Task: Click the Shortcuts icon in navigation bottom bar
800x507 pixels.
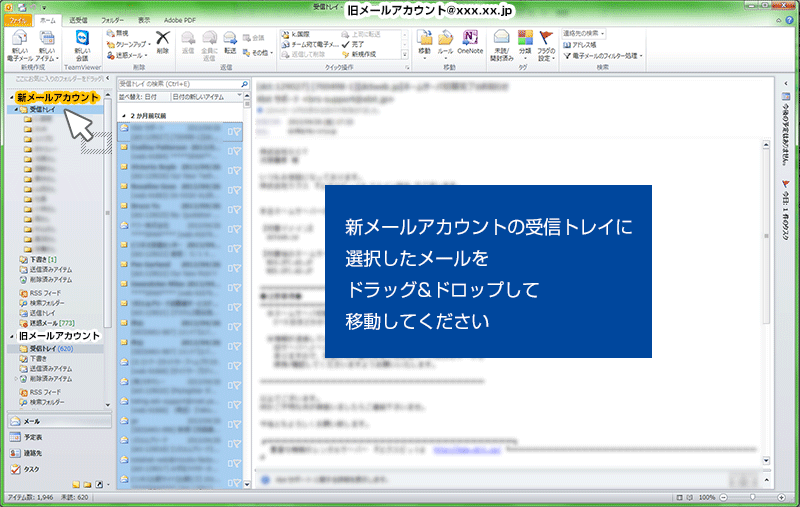Action: 99,485
